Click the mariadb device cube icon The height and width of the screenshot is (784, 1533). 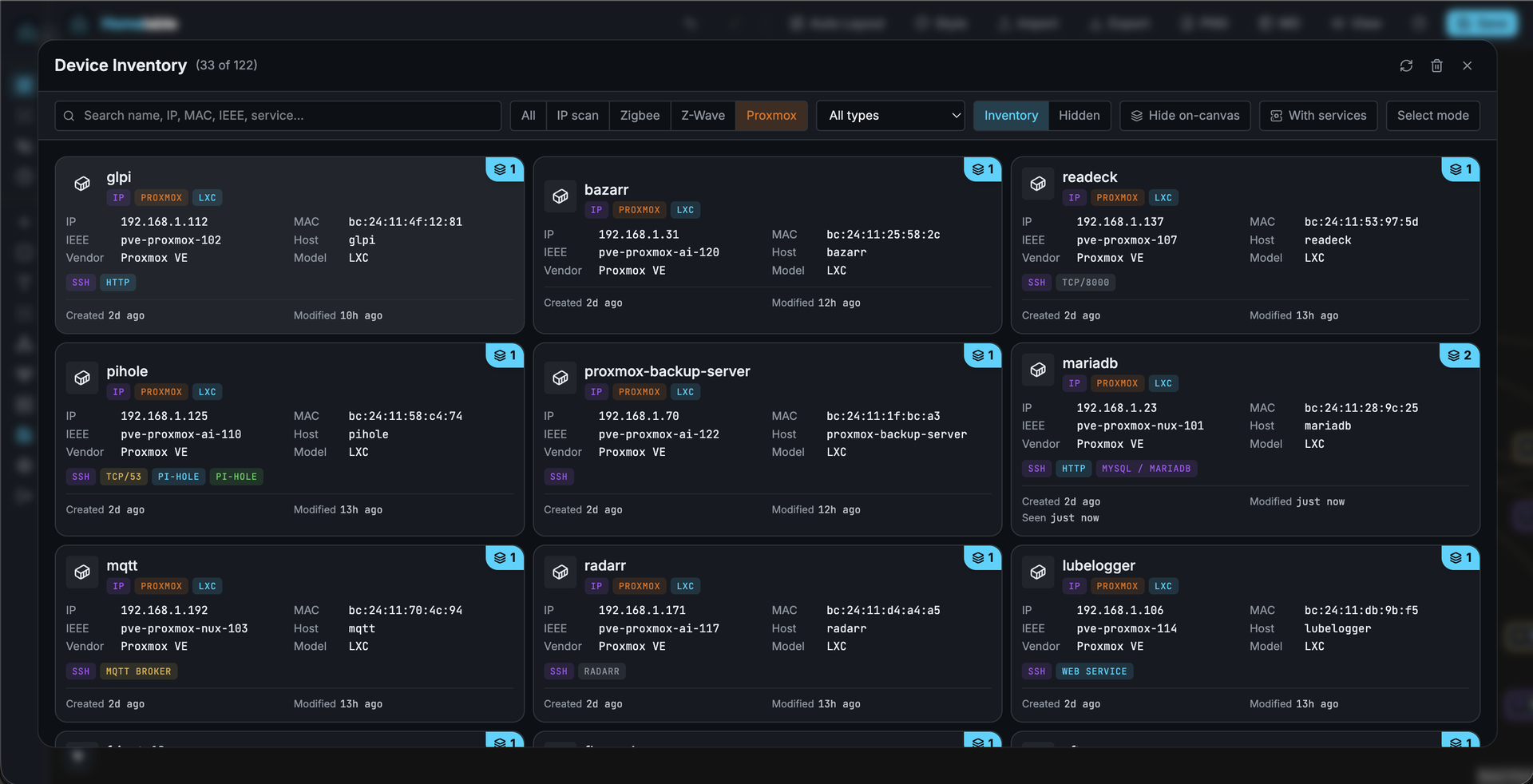[x=1038, y=370]
